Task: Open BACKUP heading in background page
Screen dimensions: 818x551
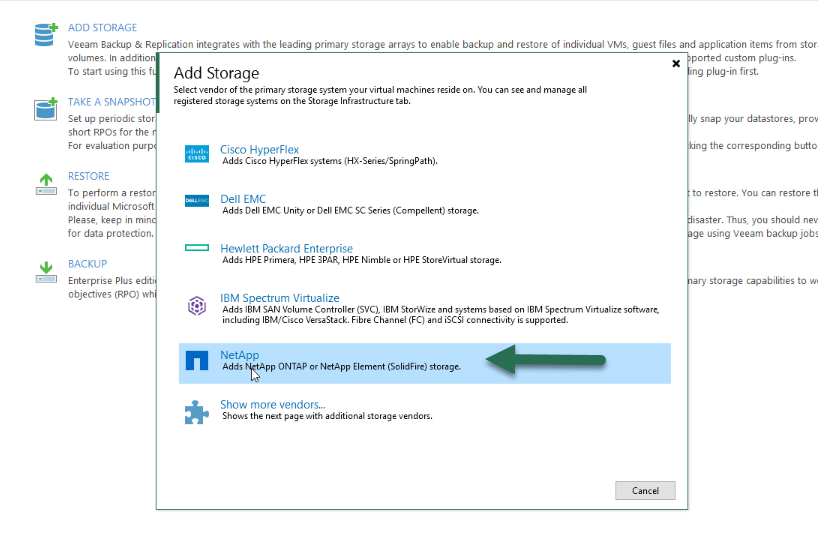Action: point(87,263)
